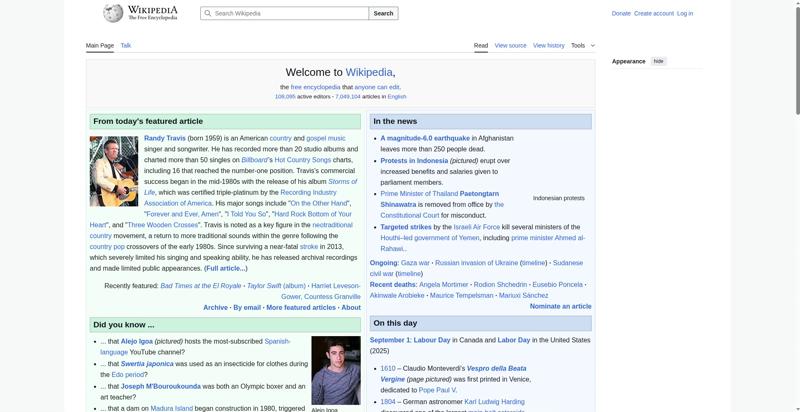Open the Create account link
The width and height of the screenshot is (800, 412).
coord(654,13)
